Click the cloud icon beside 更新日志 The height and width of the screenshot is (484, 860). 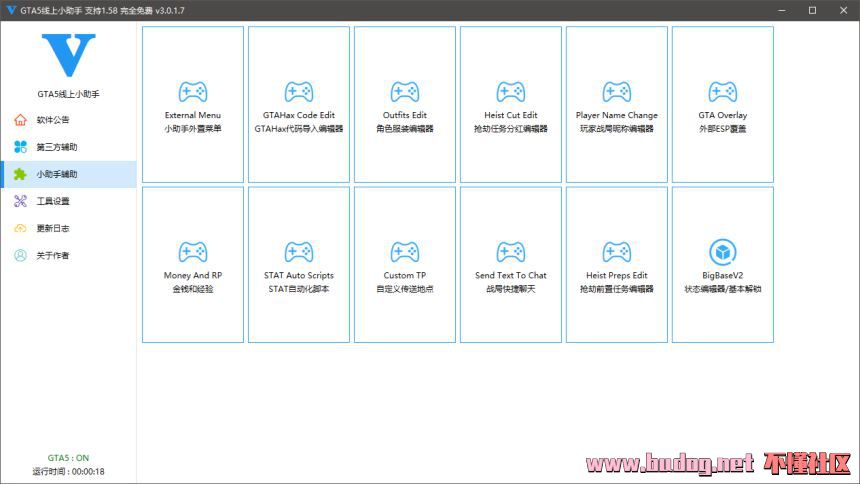point(20,228)
